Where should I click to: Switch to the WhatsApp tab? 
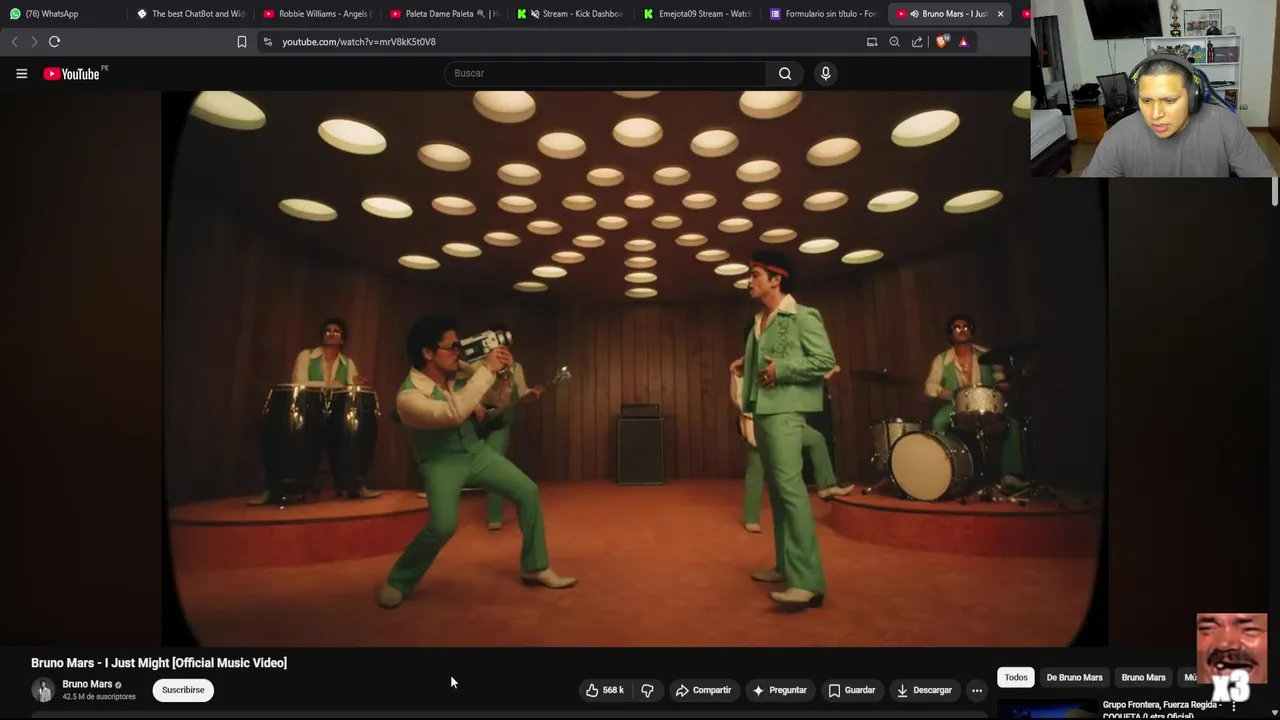pyautogui.click(x=62, y=14)
